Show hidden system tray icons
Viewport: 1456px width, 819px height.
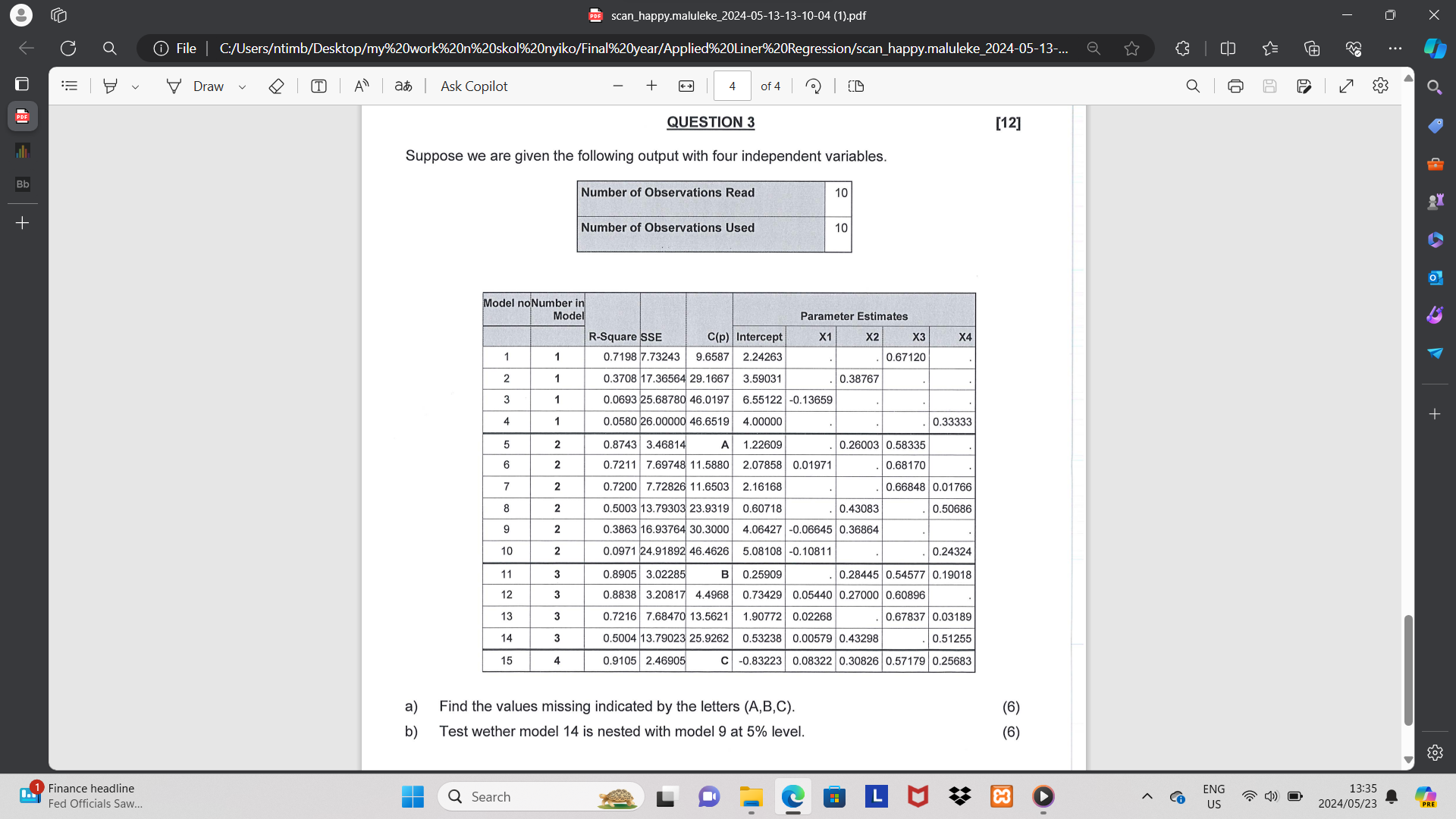click(x=1147, y=796)
